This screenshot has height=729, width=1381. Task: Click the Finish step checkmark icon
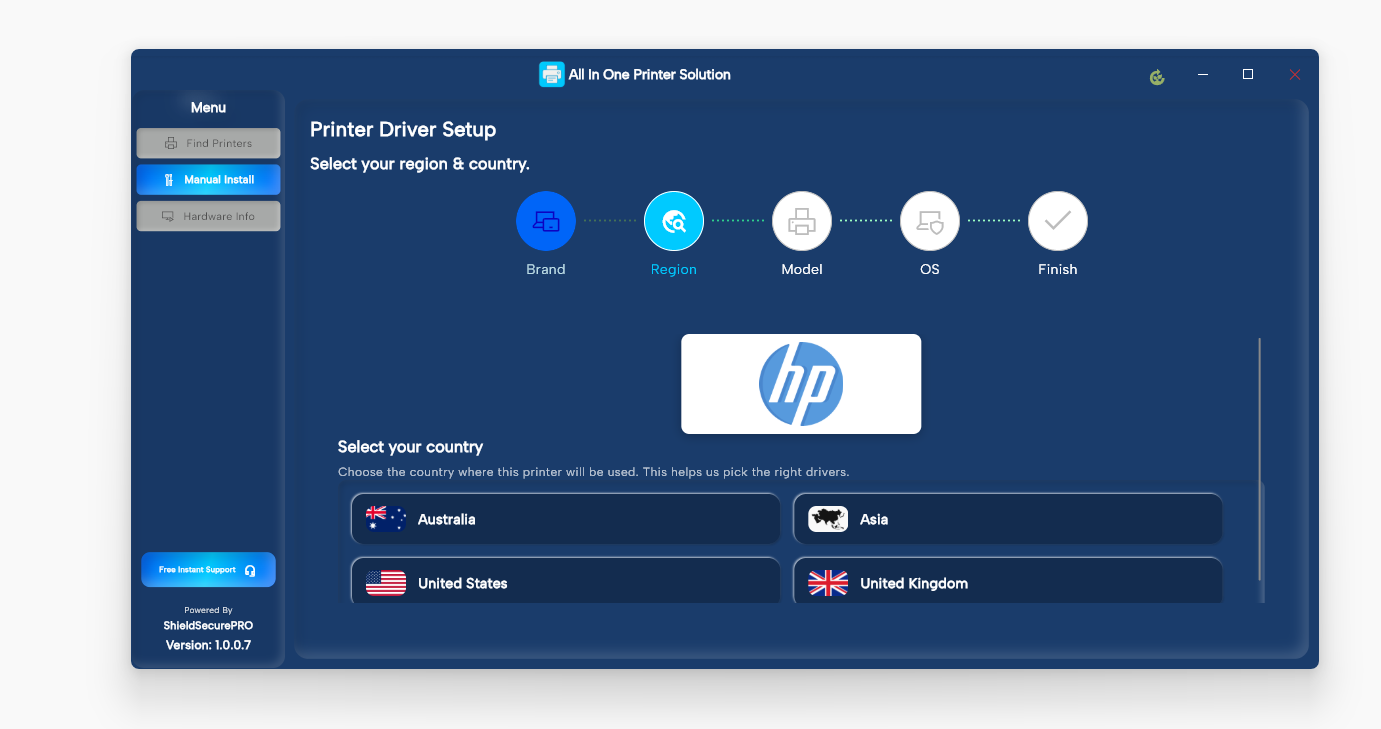coord(1058,221)
